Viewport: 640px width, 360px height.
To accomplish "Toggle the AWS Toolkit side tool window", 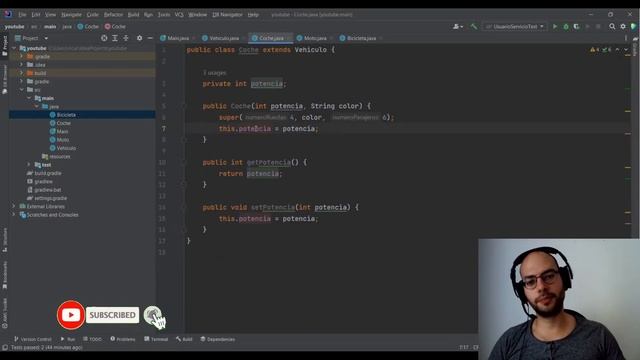I will coord(4,313).
